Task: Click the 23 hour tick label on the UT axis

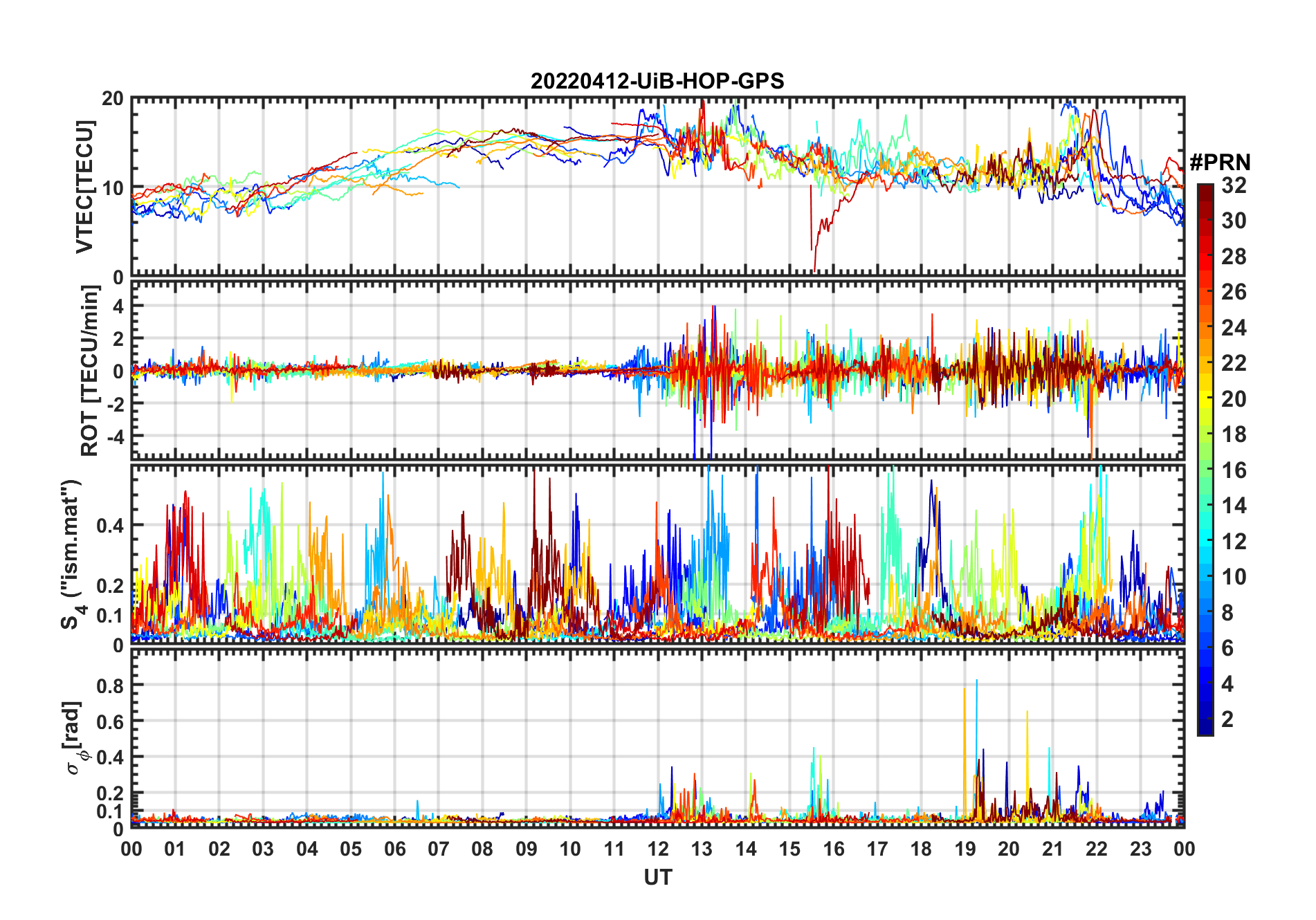Action: point(1140,849)
